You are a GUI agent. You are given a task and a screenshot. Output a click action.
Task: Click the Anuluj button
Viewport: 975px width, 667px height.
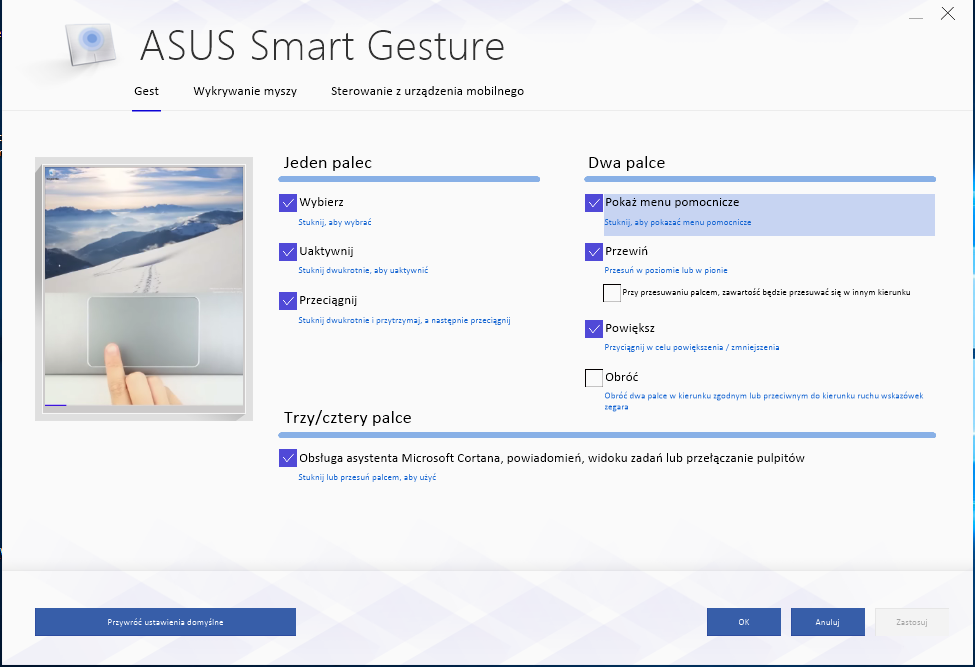pos(828,622)
